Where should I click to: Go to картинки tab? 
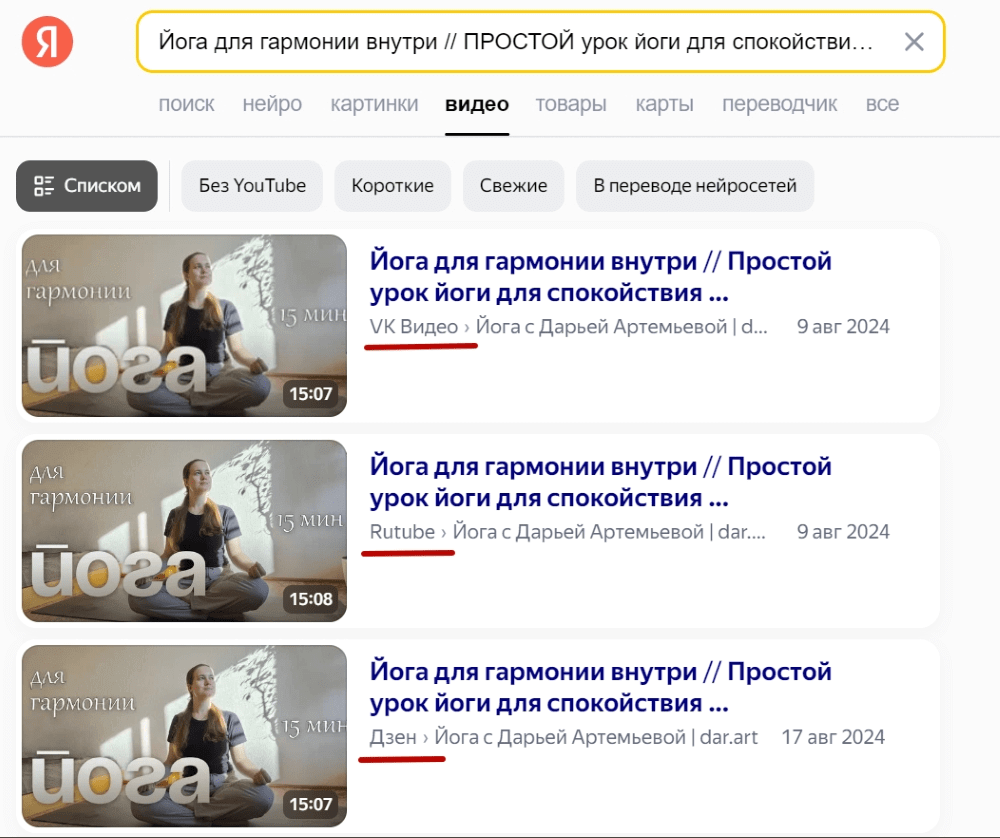(374, 104)
